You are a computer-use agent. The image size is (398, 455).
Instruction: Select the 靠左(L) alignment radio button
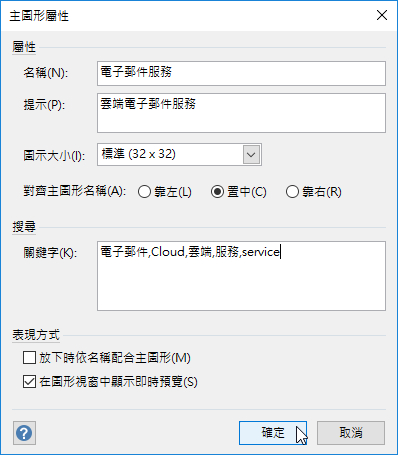point(144,192)
